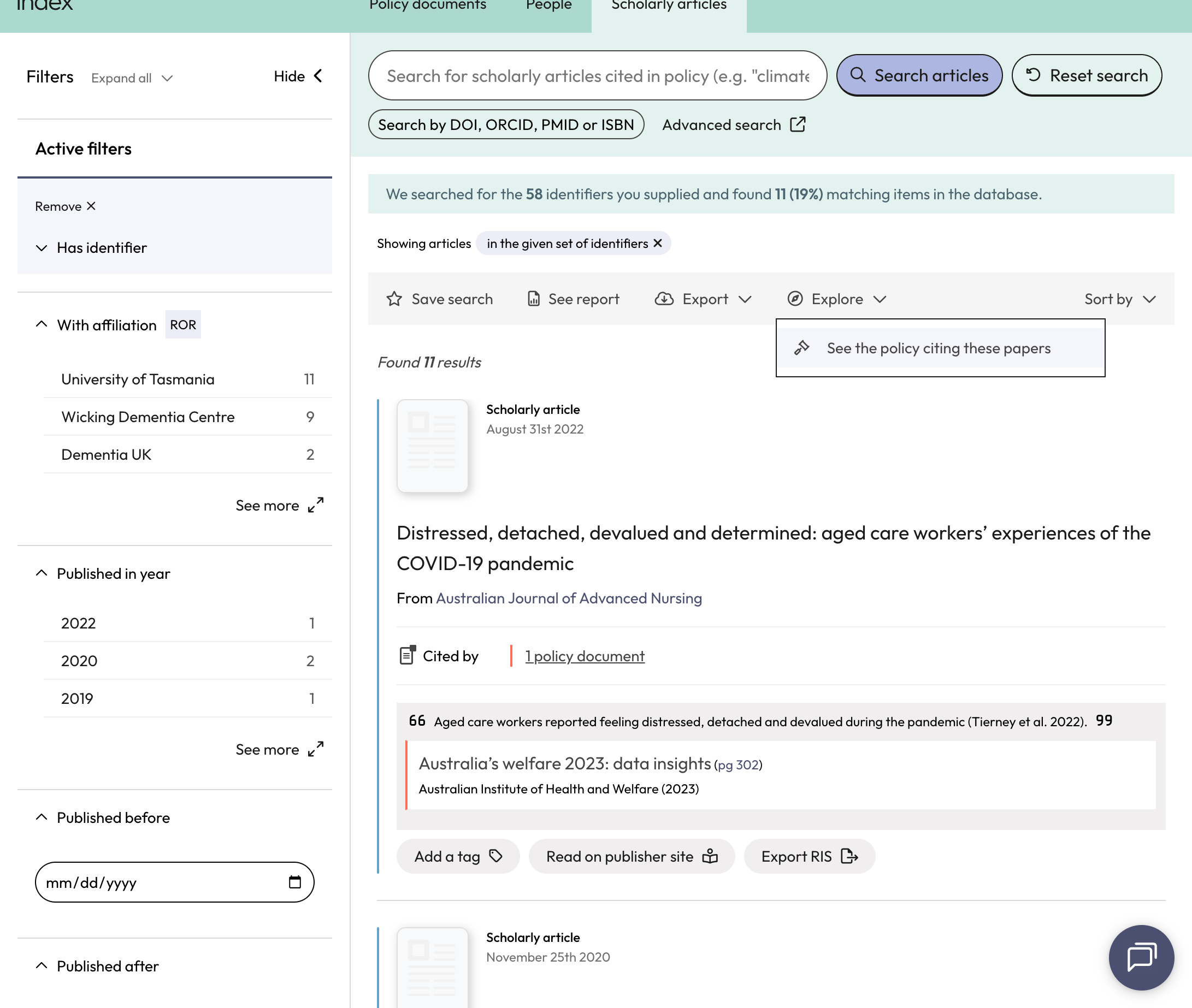This screenshot has width=1192, height=1008.
Task: Click the Search articles magnifier button
Action: click(x=919, y=75)
